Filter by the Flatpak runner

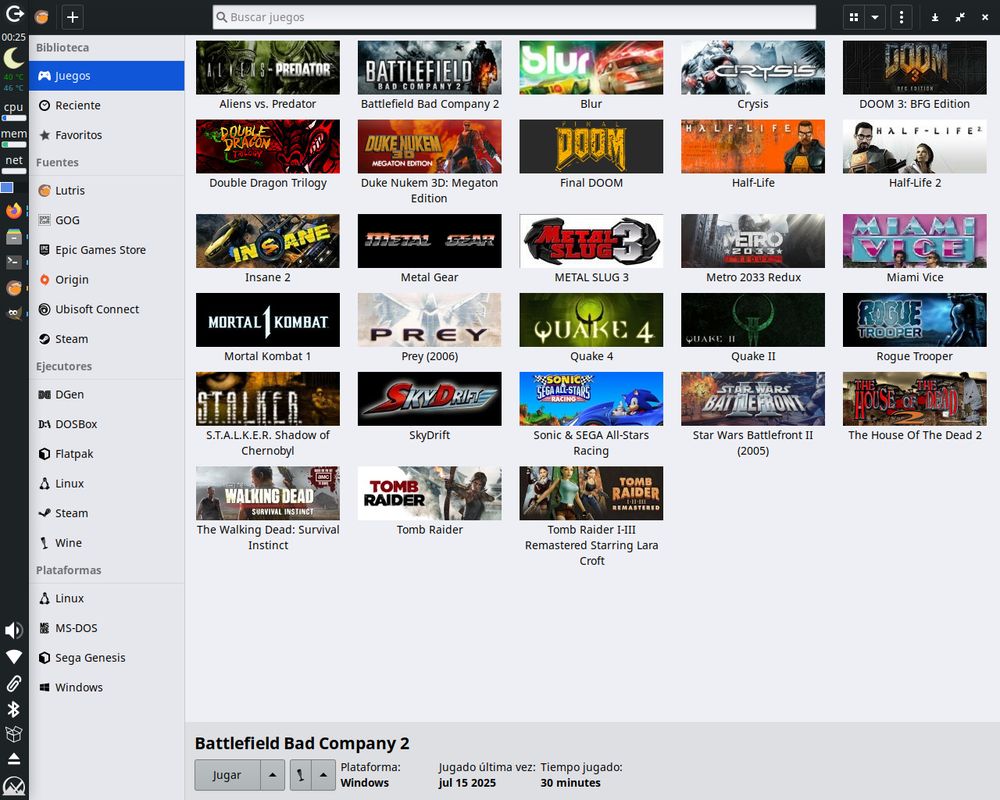107,454
